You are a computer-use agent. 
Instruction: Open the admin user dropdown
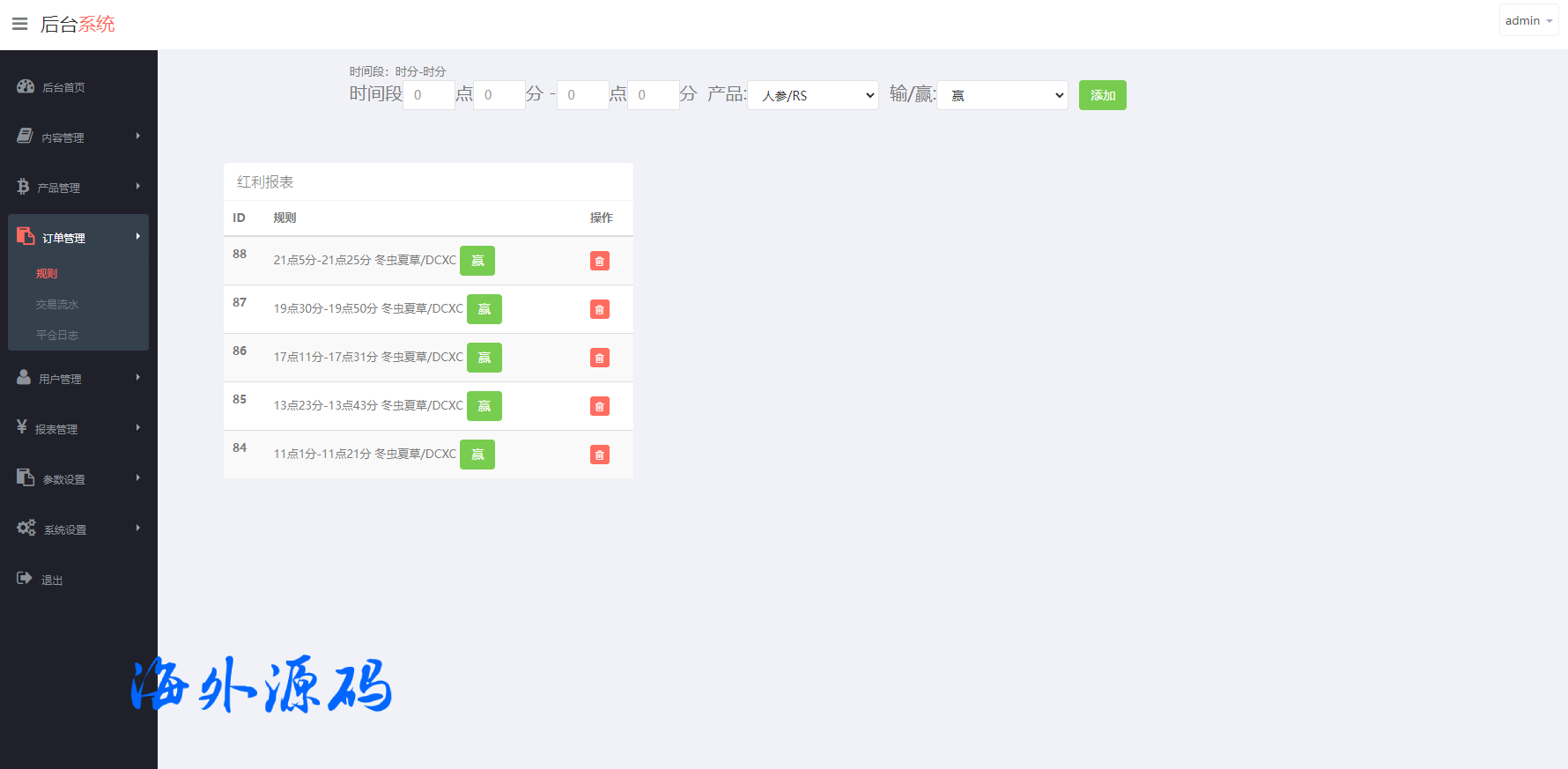(1528, 20)
